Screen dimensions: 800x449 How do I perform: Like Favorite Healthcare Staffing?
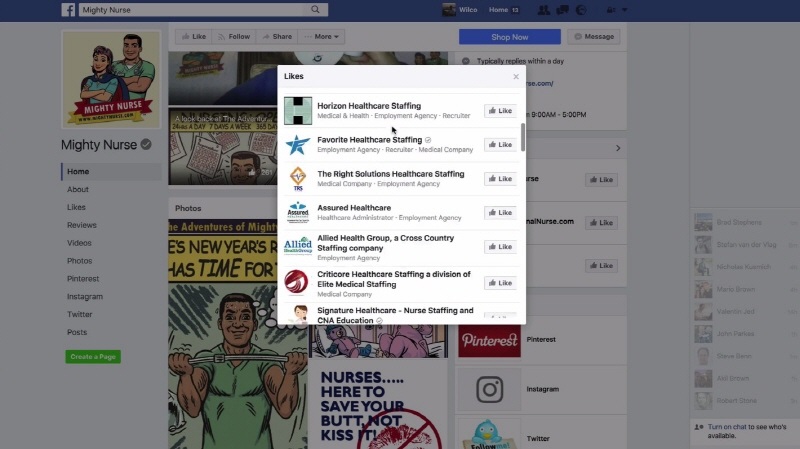(x=500, y=145)
